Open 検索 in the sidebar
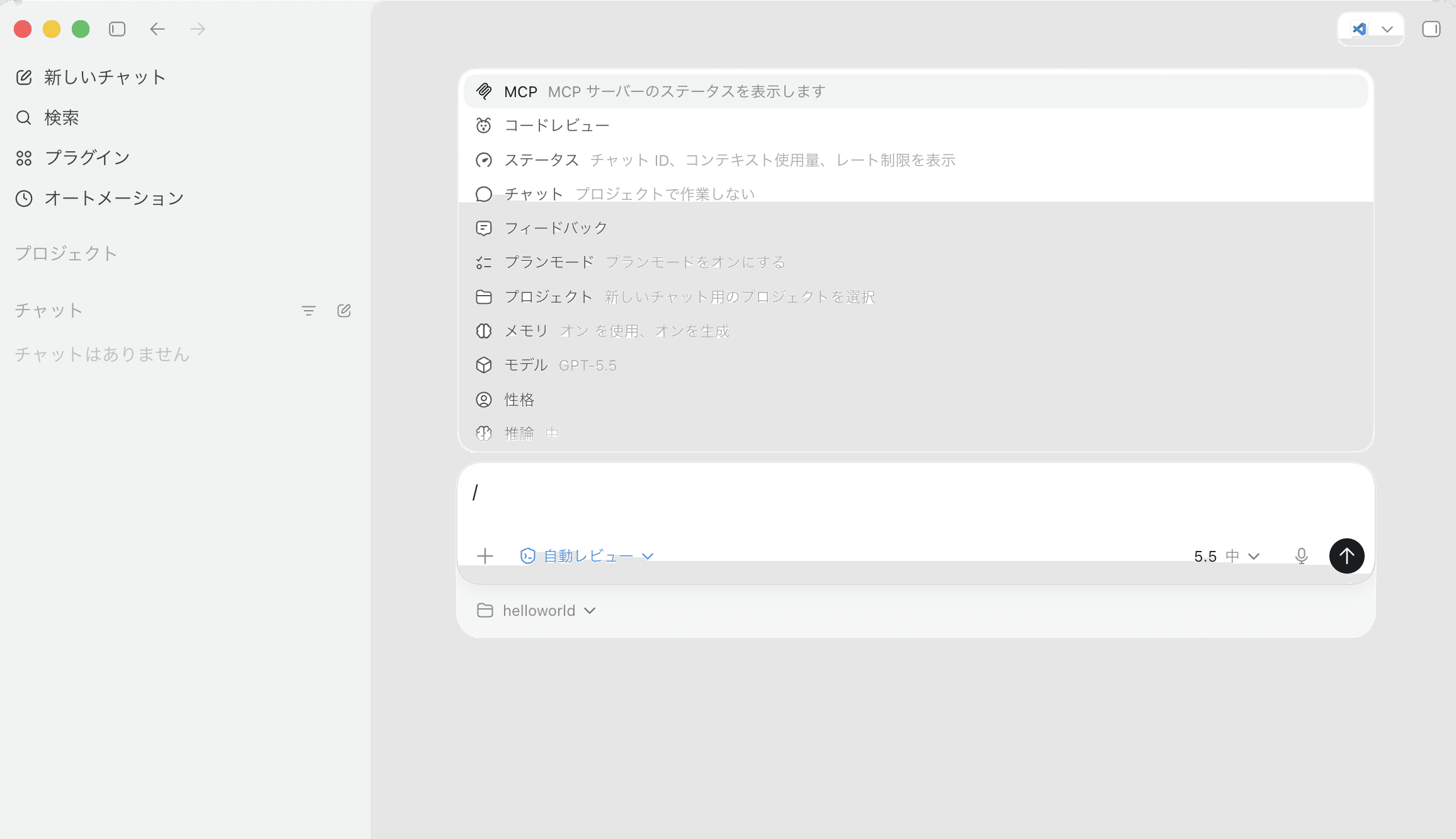This screenshot has width=1456, height=839. [48, 117]
